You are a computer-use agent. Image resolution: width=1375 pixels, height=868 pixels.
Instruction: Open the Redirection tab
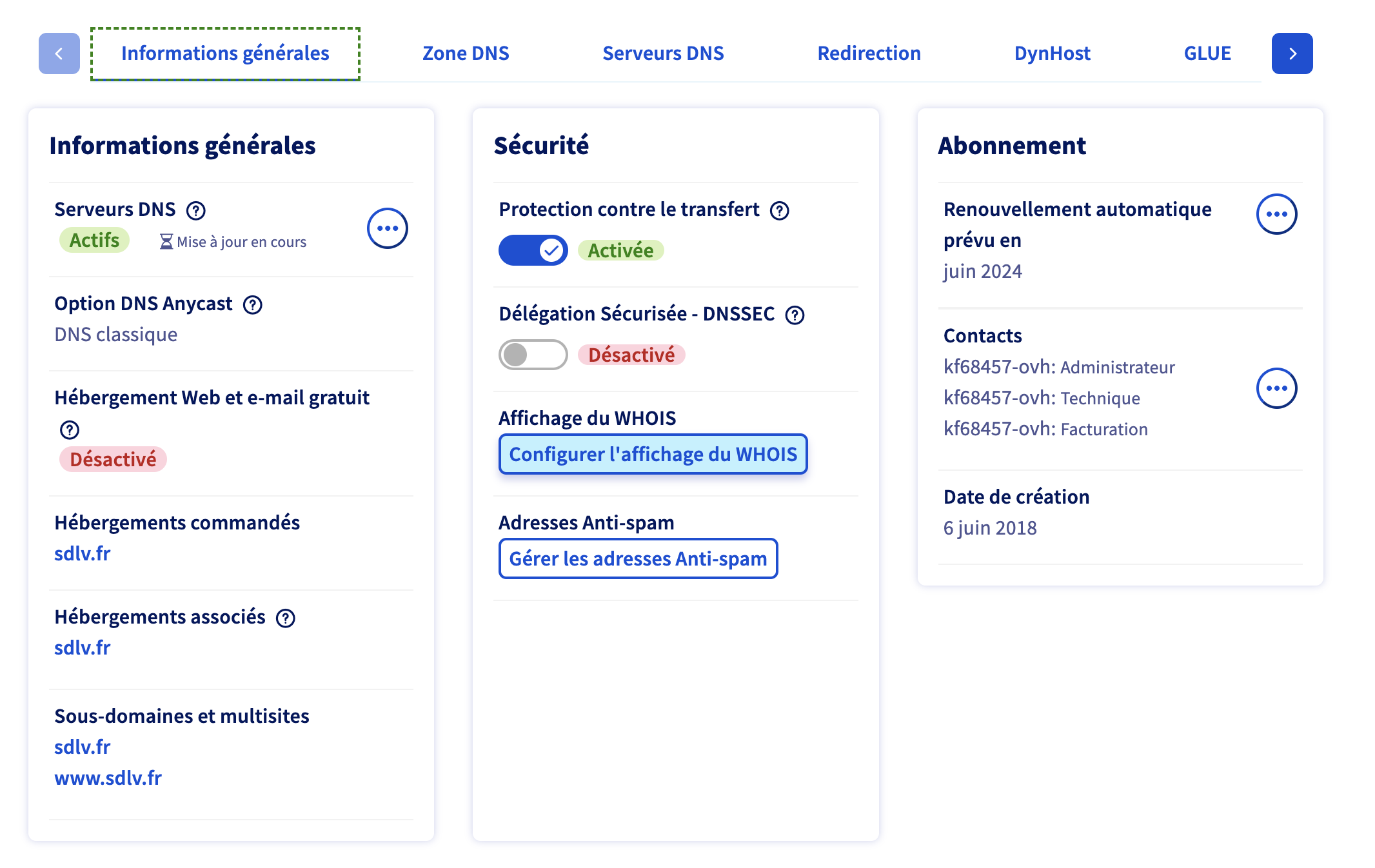869,54
